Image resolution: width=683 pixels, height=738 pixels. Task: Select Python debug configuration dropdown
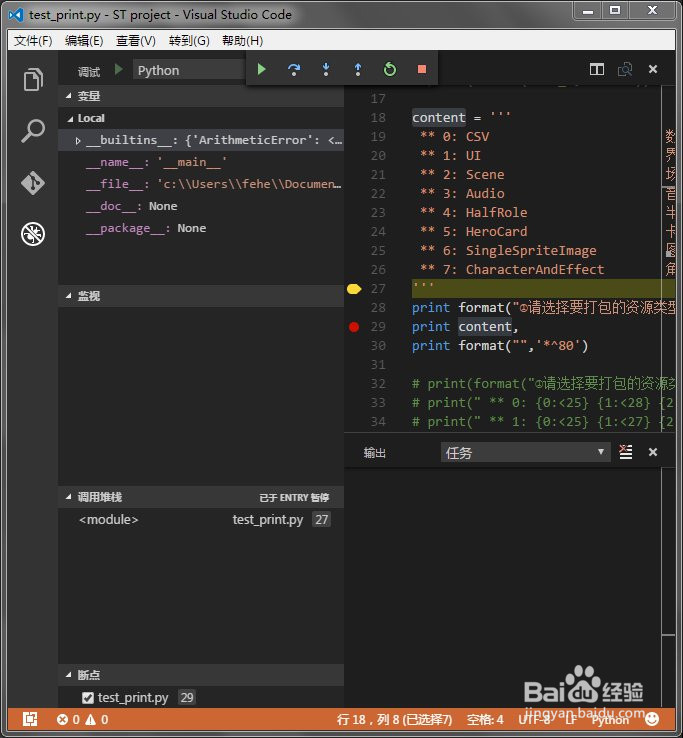189,70
